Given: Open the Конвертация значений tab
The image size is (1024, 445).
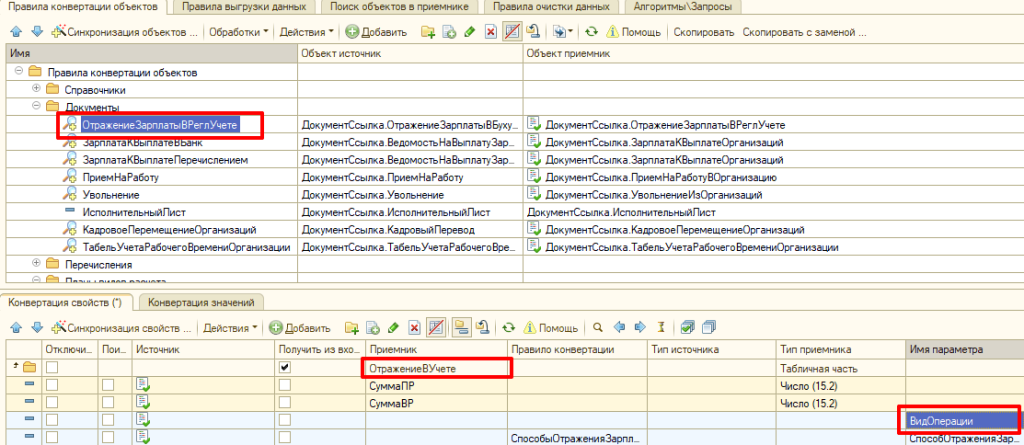Looking at the screenshot, I should [200, 301].
